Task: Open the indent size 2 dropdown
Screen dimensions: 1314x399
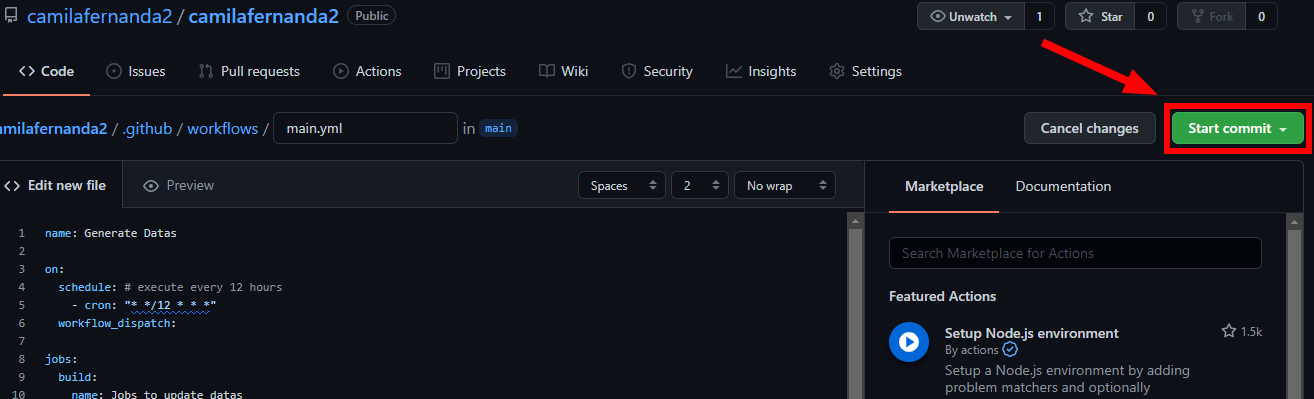Action: click(699, 186)
